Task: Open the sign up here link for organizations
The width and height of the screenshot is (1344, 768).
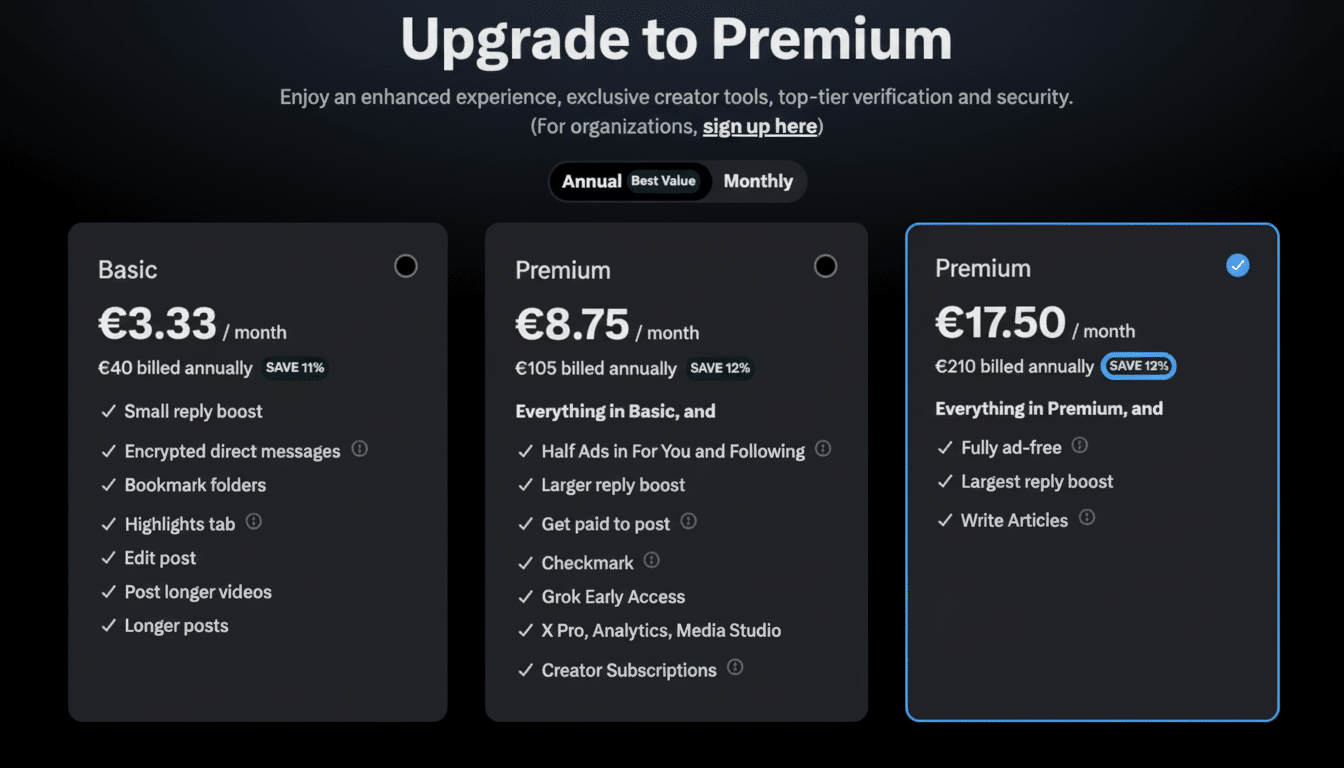Action: tap(759, 126)
